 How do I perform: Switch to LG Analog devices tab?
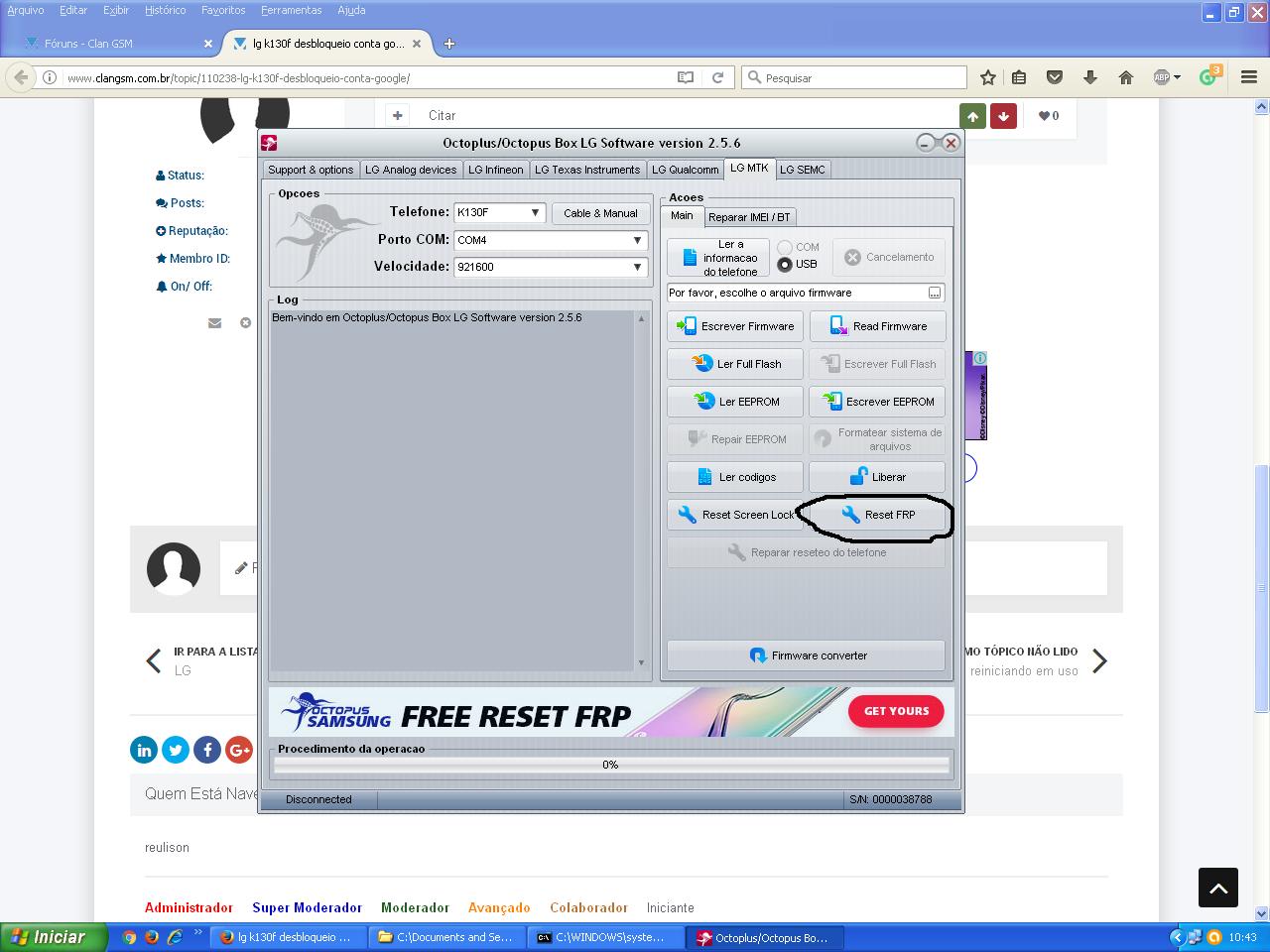coord(411,170)
